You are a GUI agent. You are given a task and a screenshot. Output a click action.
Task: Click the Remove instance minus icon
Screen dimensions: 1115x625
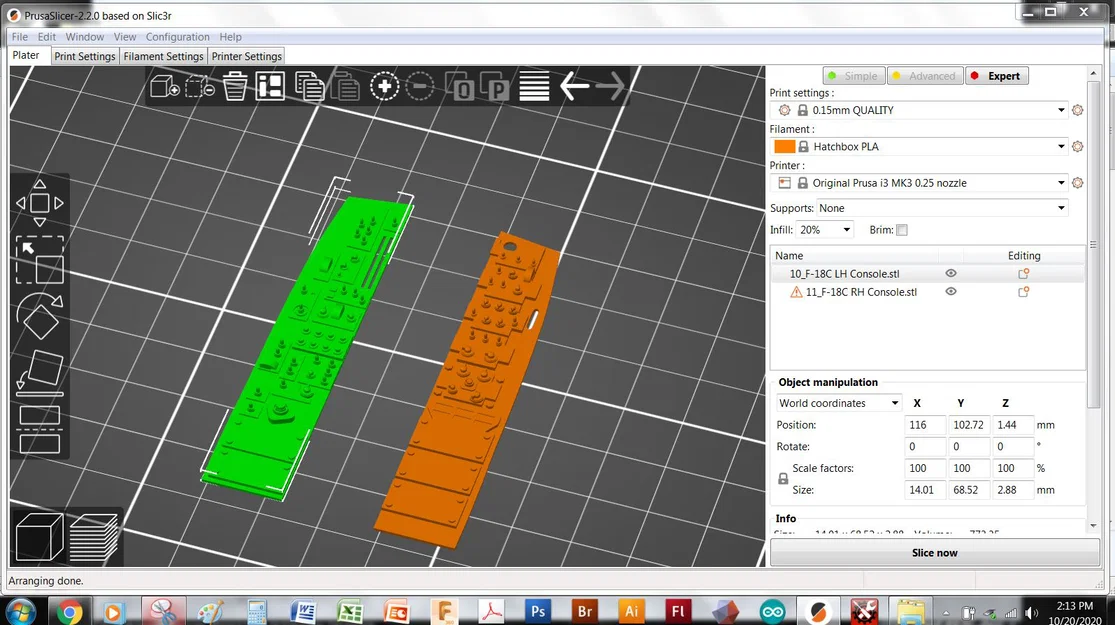click(x=420, y=87)
